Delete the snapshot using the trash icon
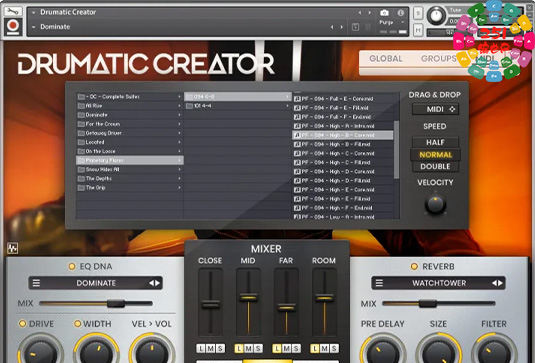Viewport: 535px width, 363px height. point(368,27)
